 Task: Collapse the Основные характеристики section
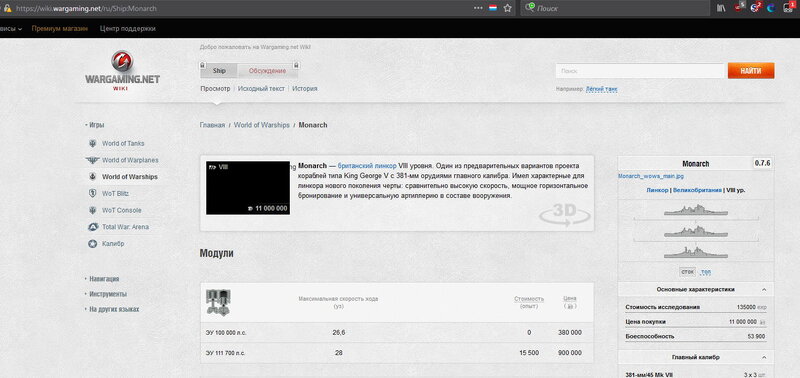[x=764, y=289]
